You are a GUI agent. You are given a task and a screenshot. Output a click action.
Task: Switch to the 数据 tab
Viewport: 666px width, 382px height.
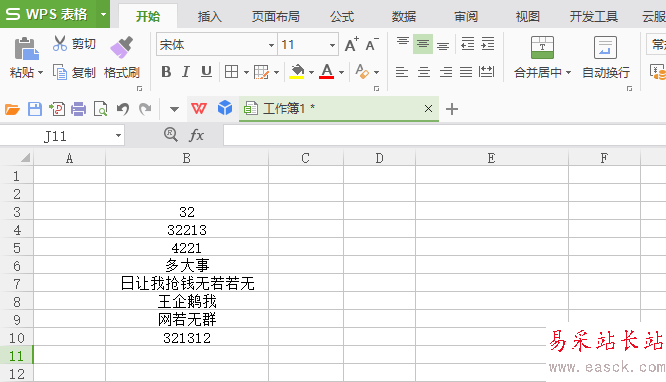click(404, 17)
